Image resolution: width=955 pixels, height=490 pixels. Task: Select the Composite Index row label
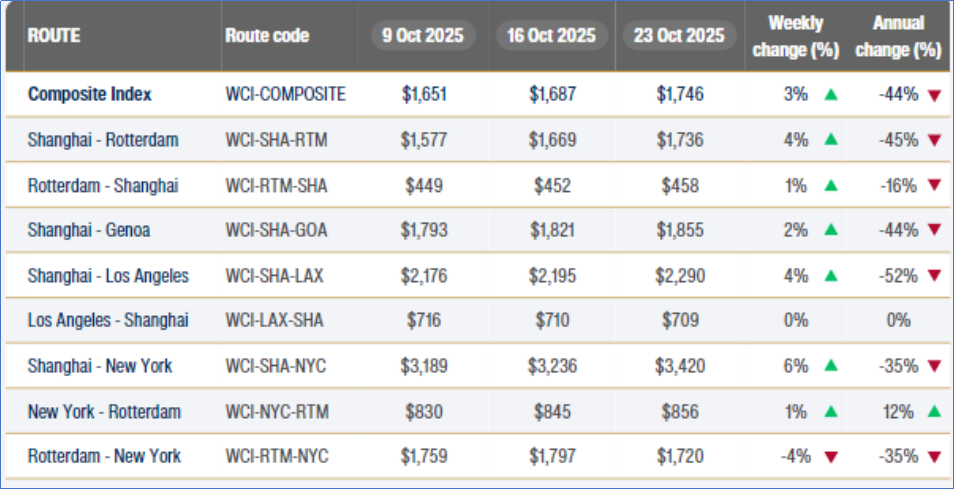90,95
